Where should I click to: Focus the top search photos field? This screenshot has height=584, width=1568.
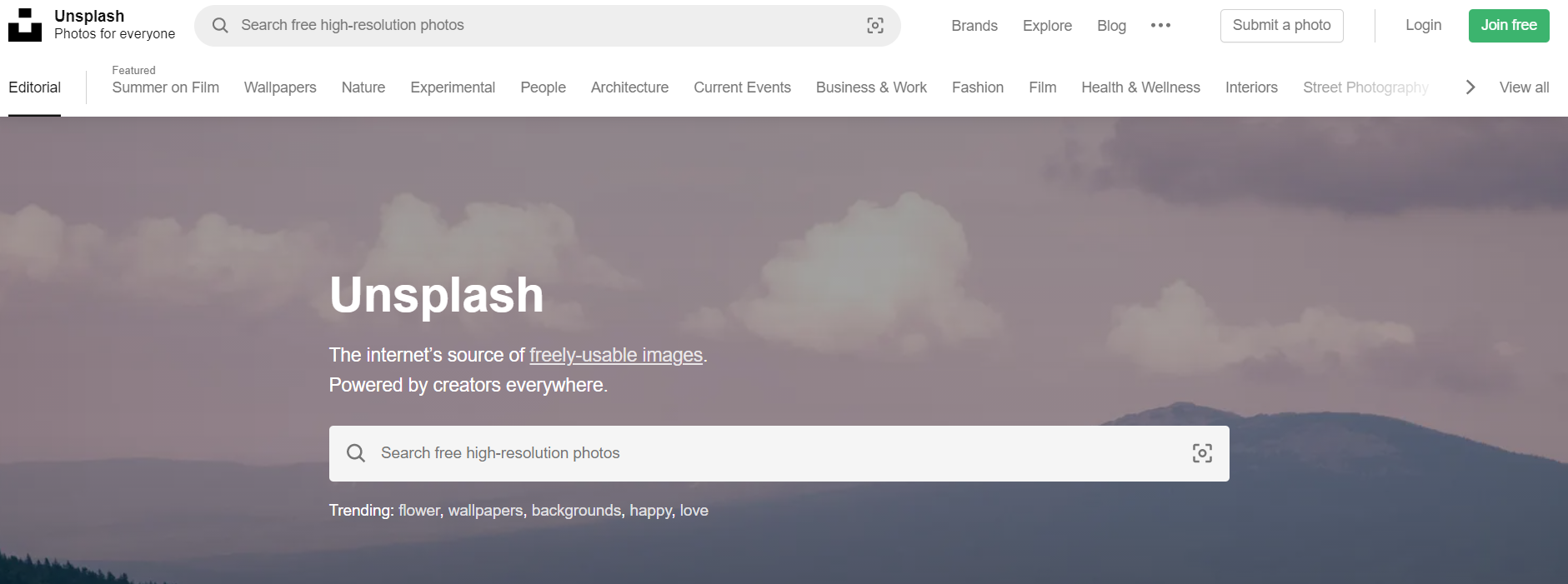click(548, 26)
